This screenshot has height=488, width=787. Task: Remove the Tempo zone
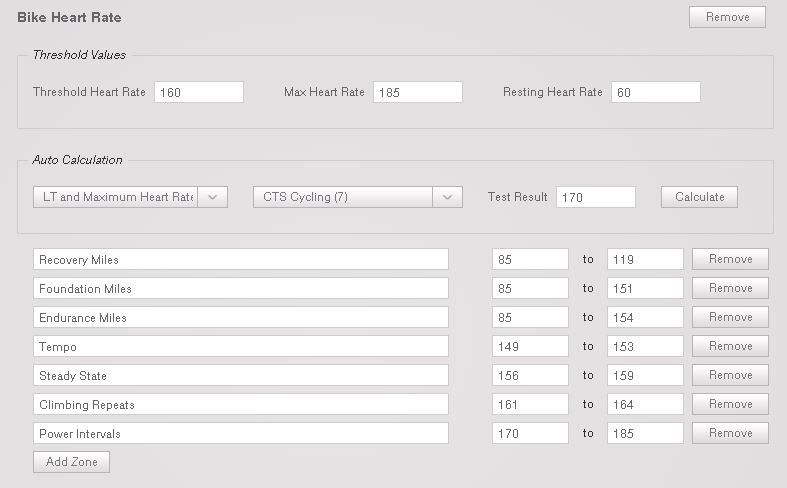[730, 346]
